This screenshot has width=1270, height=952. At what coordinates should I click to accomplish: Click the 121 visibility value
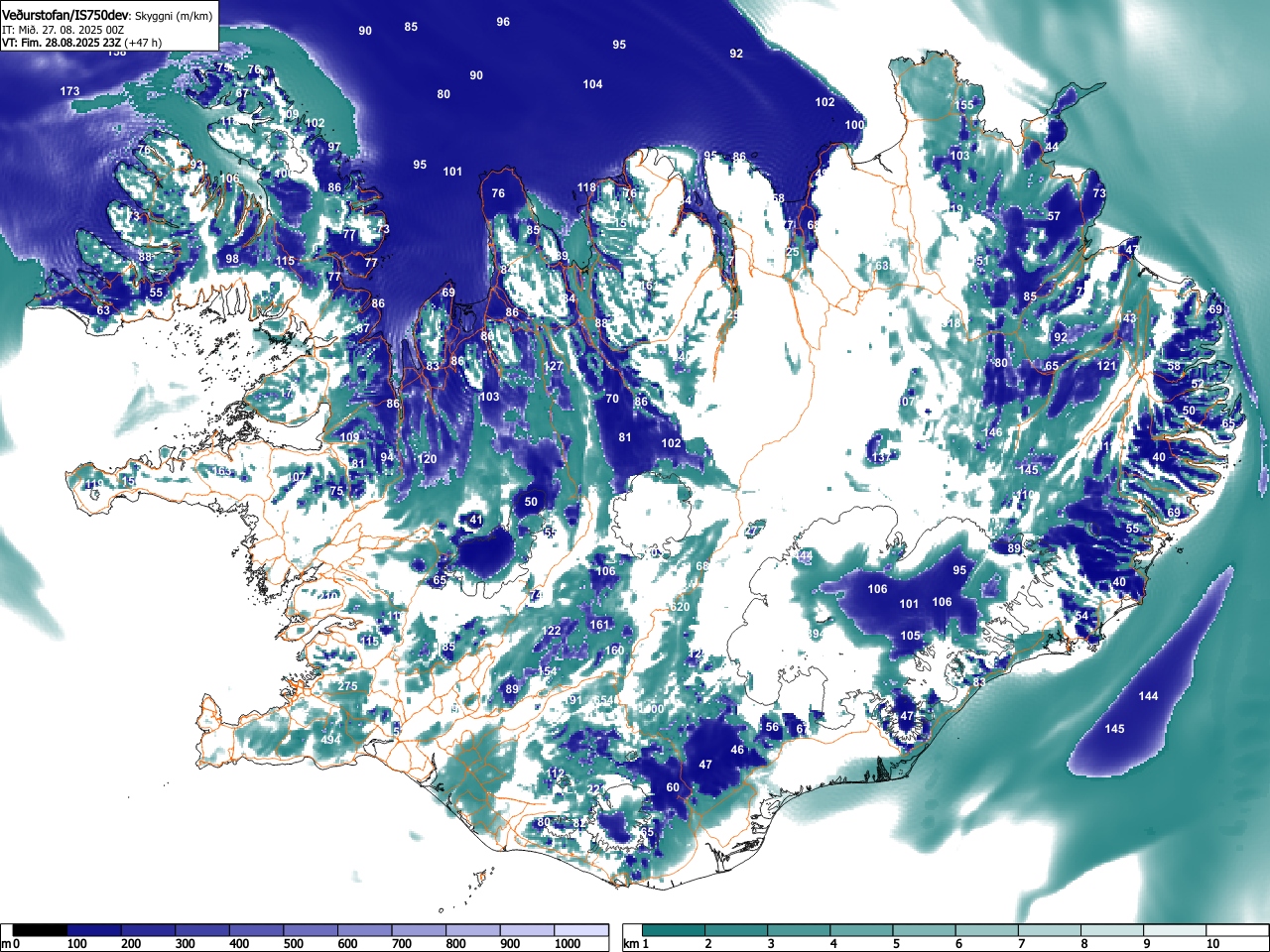tap(1106, 366)
